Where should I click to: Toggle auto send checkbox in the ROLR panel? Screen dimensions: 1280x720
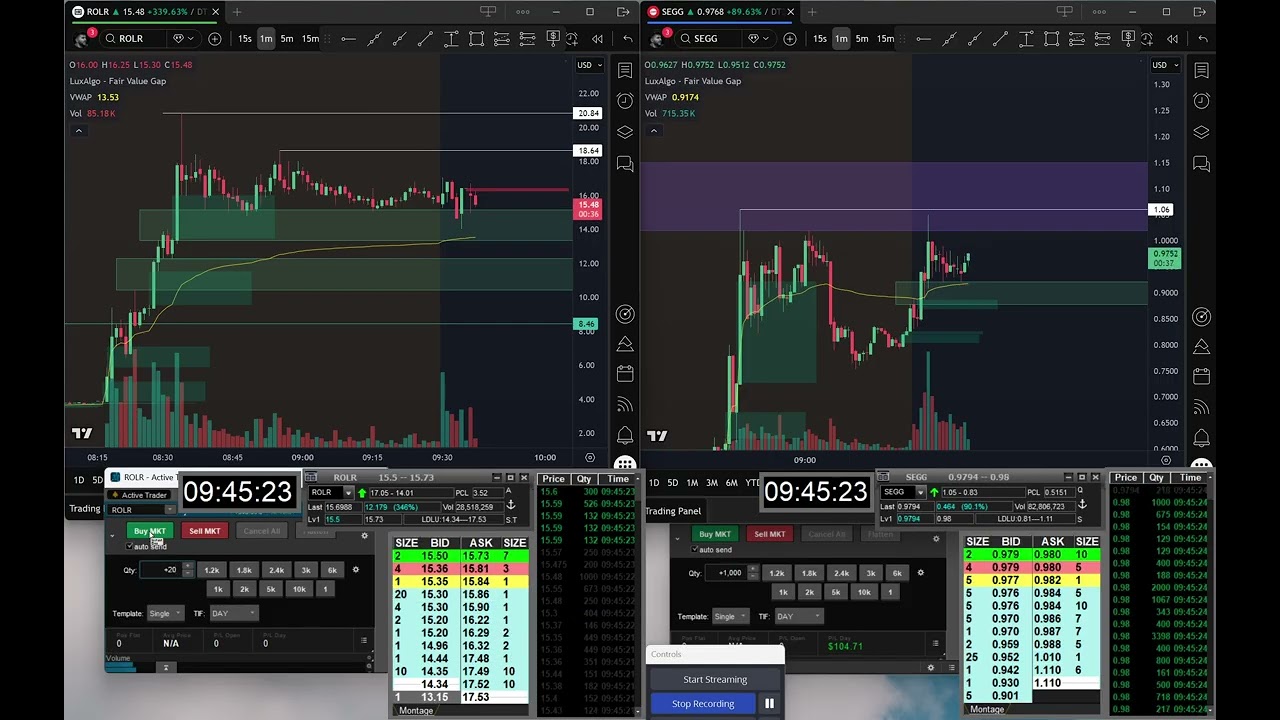(x=130, y=546)
